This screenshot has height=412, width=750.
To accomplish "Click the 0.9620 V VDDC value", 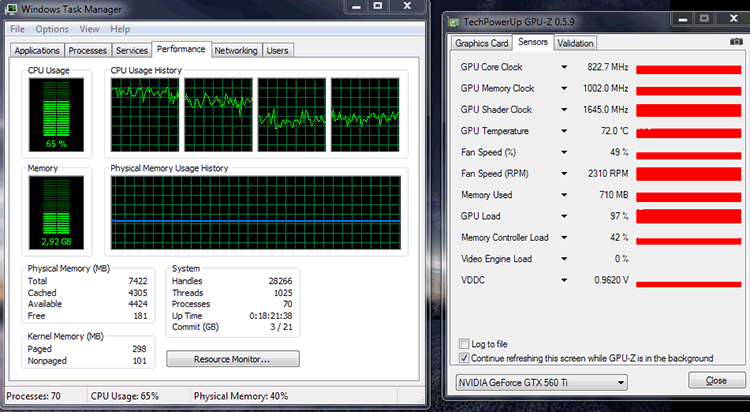I will (611, 280).
